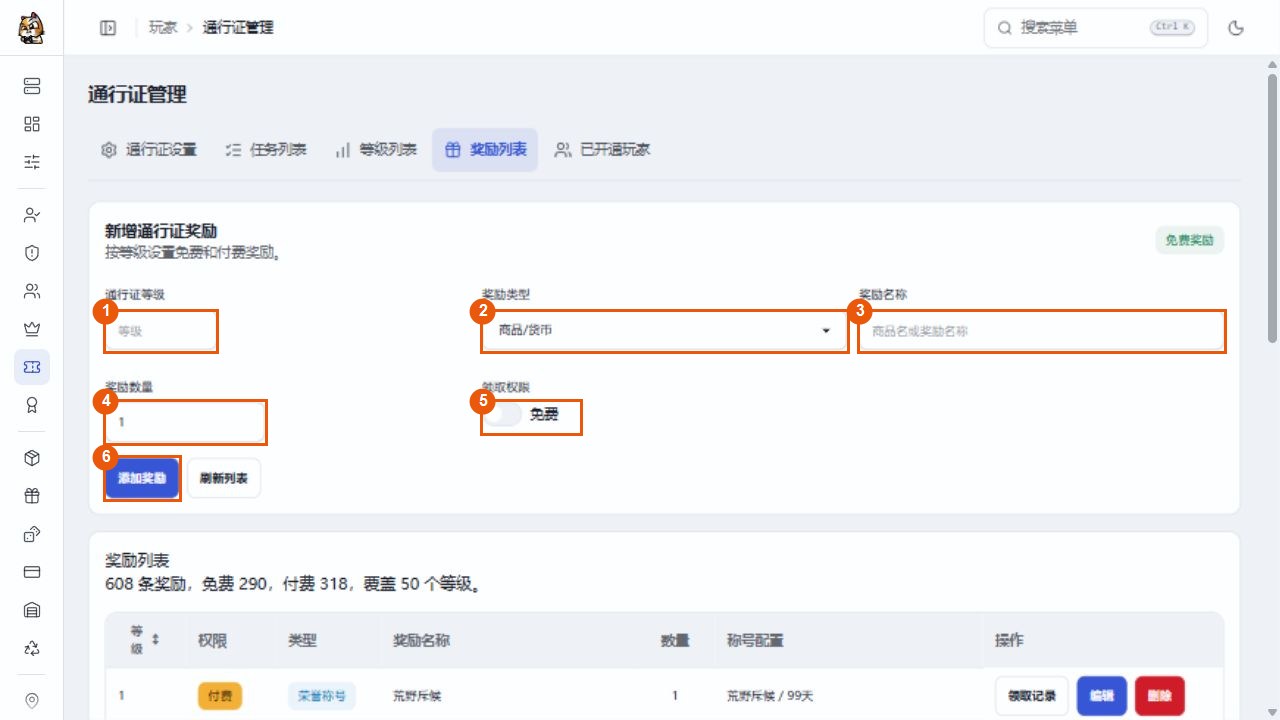Open the 等级列表 tab
This screenshot has width=1280, height=720.
point(376,150)
